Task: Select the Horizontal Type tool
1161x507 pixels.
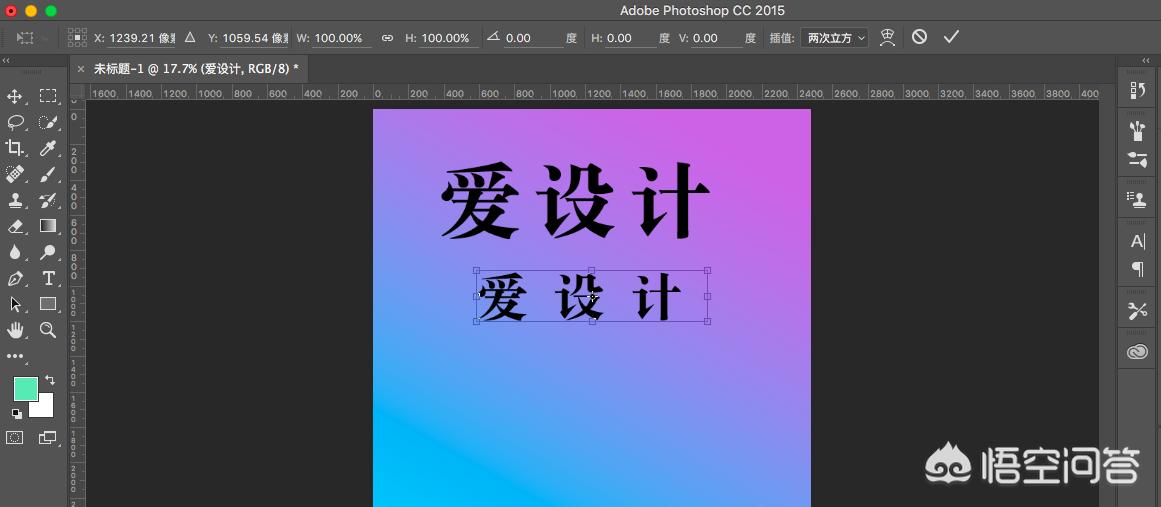Action: [48, 278]
